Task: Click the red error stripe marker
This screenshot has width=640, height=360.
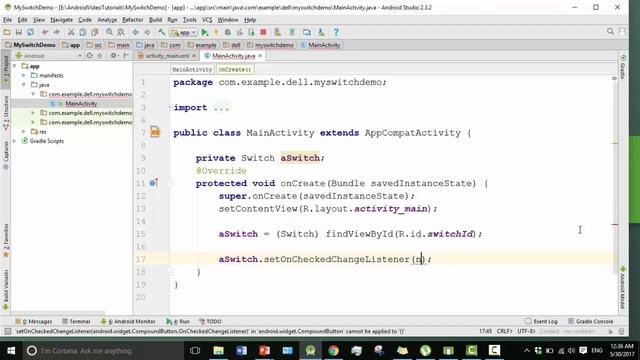Action: tap(615, 224)
